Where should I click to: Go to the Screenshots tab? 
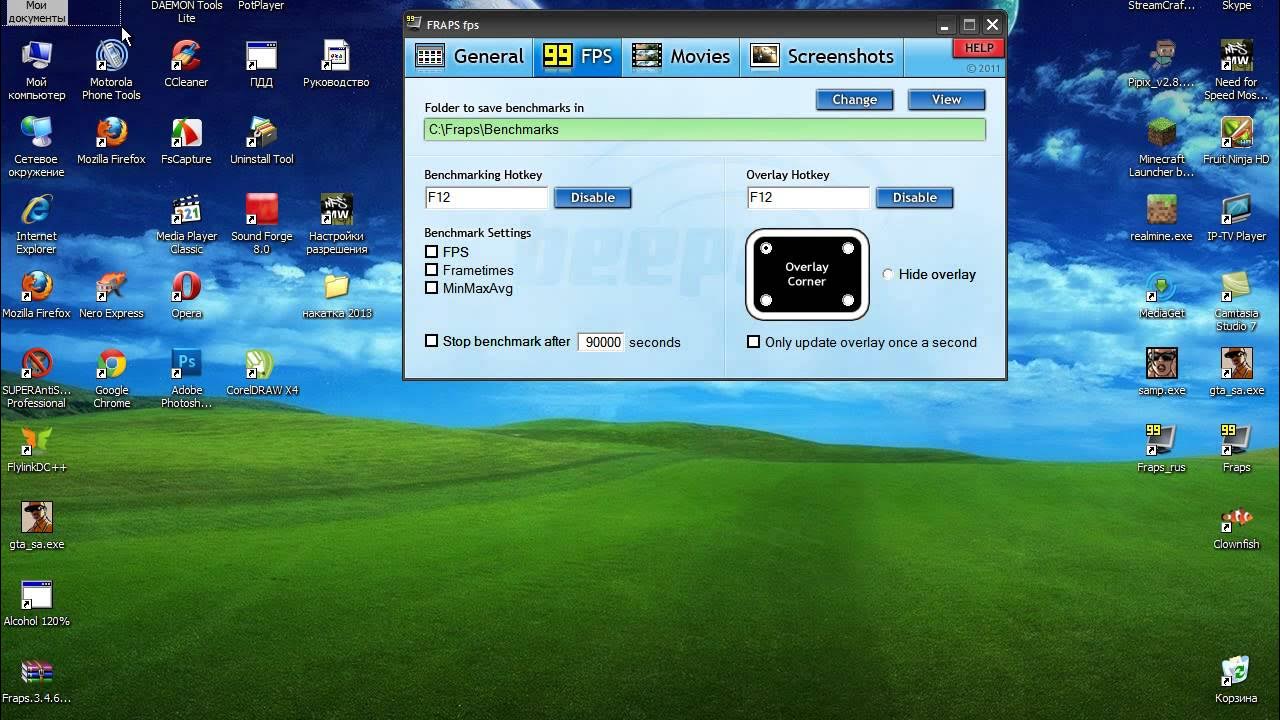(x=822, y=57)
